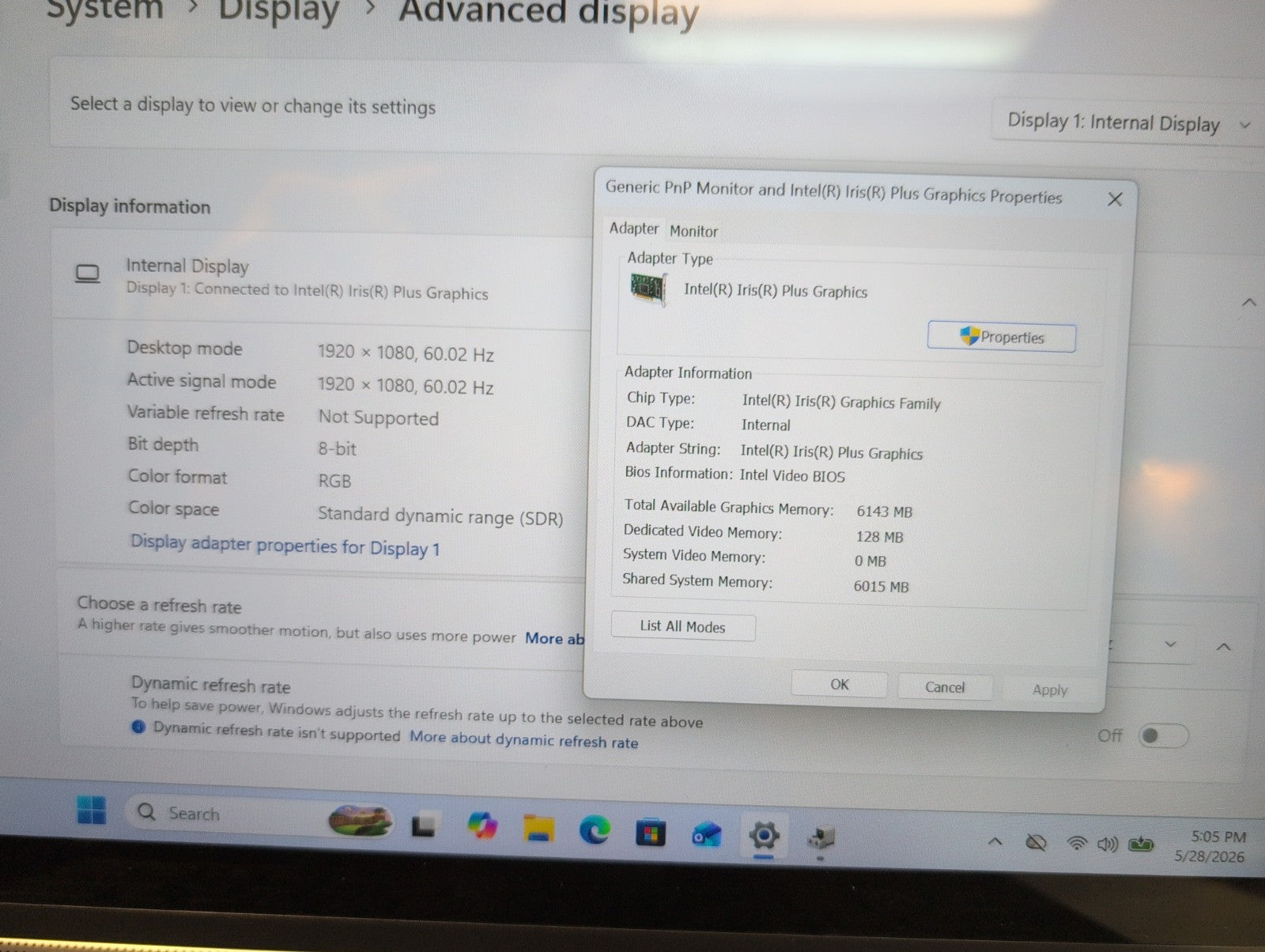Cancel the Graphics Properties dialog

[x=945, y=687]
